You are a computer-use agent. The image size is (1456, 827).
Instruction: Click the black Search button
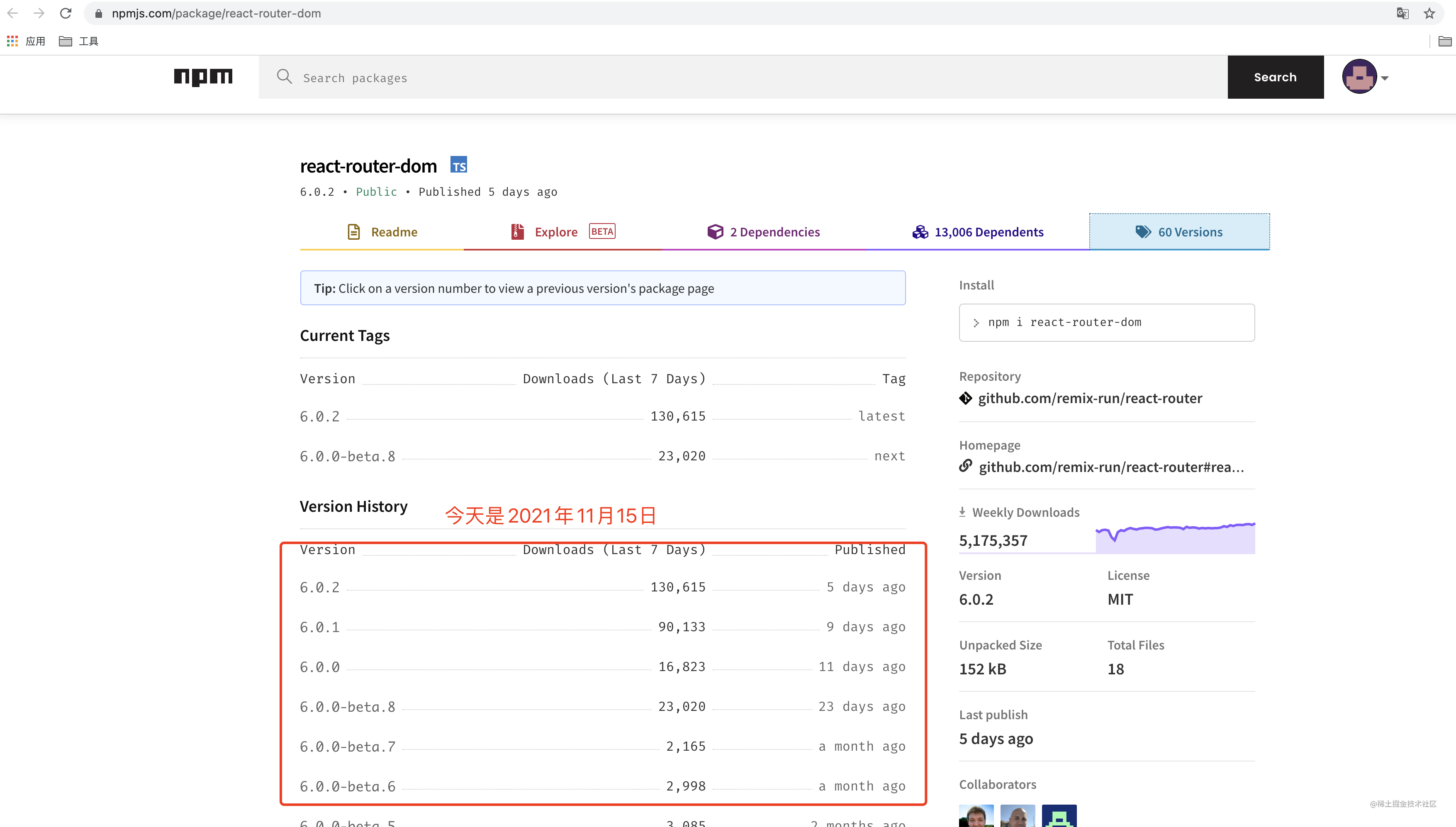click(1276, 77)
